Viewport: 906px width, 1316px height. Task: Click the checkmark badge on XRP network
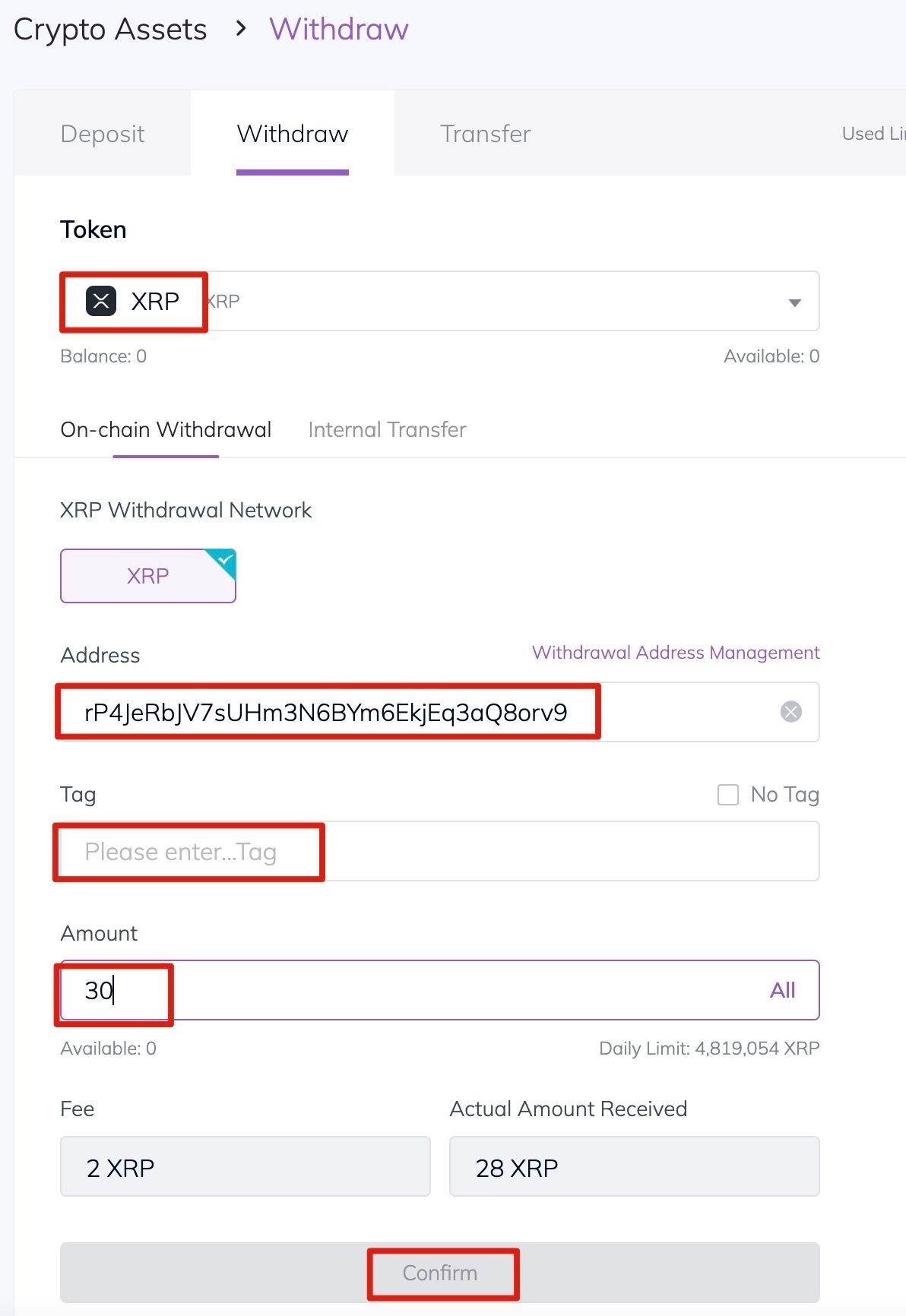(226, 560)
